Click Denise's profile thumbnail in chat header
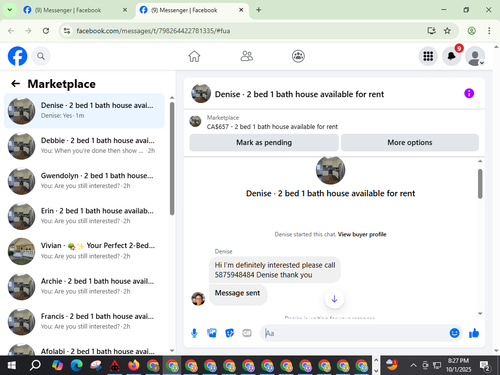The image size is (500, 375). [x=201, y=94]
